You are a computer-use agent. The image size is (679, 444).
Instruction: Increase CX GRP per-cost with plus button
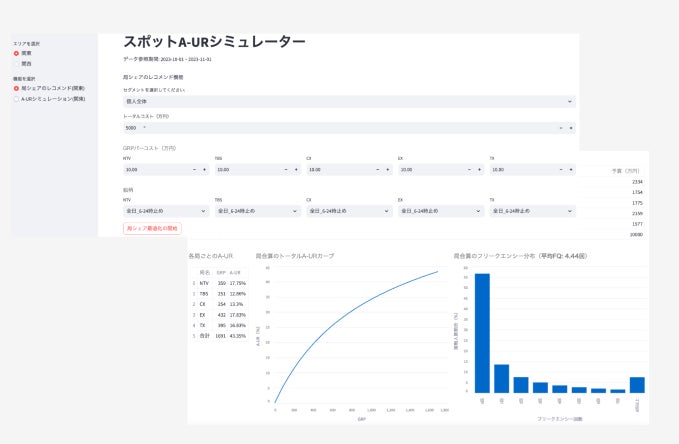click(388, 170)
